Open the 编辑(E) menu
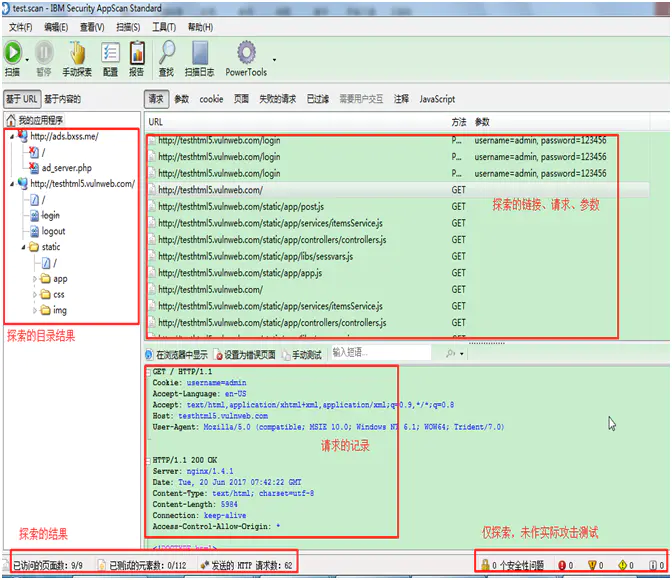The height and width of the screenshot is (580, 672). (56, 27)
